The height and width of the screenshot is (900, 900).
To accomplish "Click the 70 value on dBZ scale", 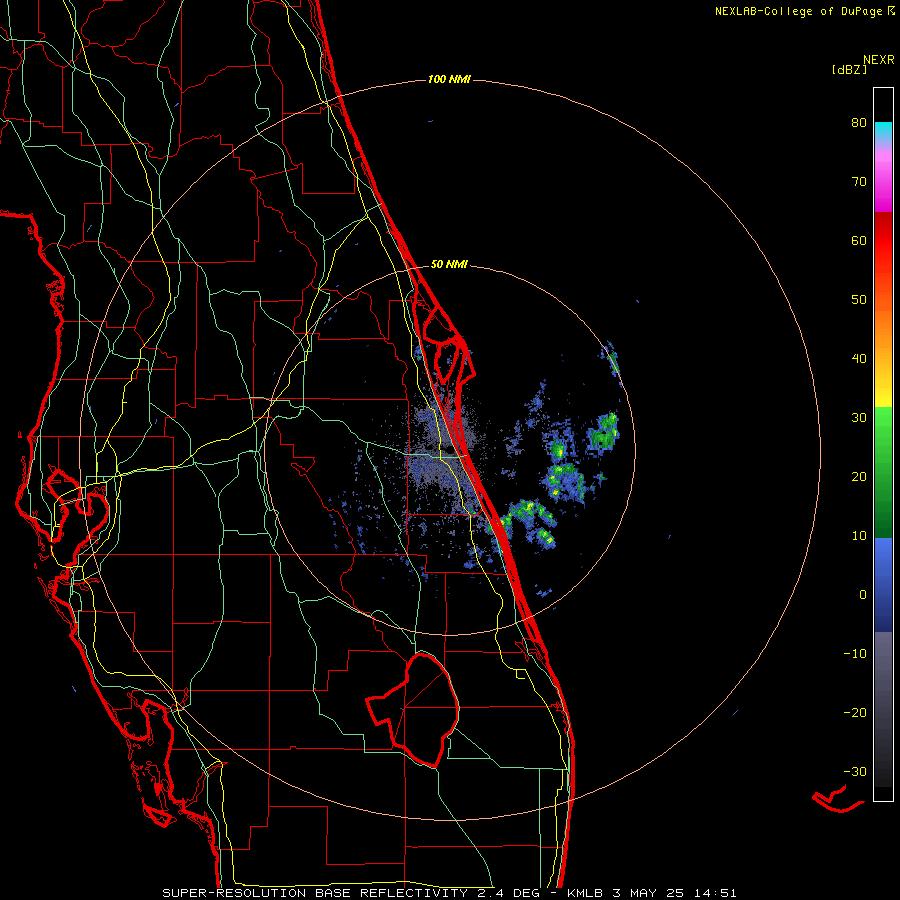I will tap(859, 182).
